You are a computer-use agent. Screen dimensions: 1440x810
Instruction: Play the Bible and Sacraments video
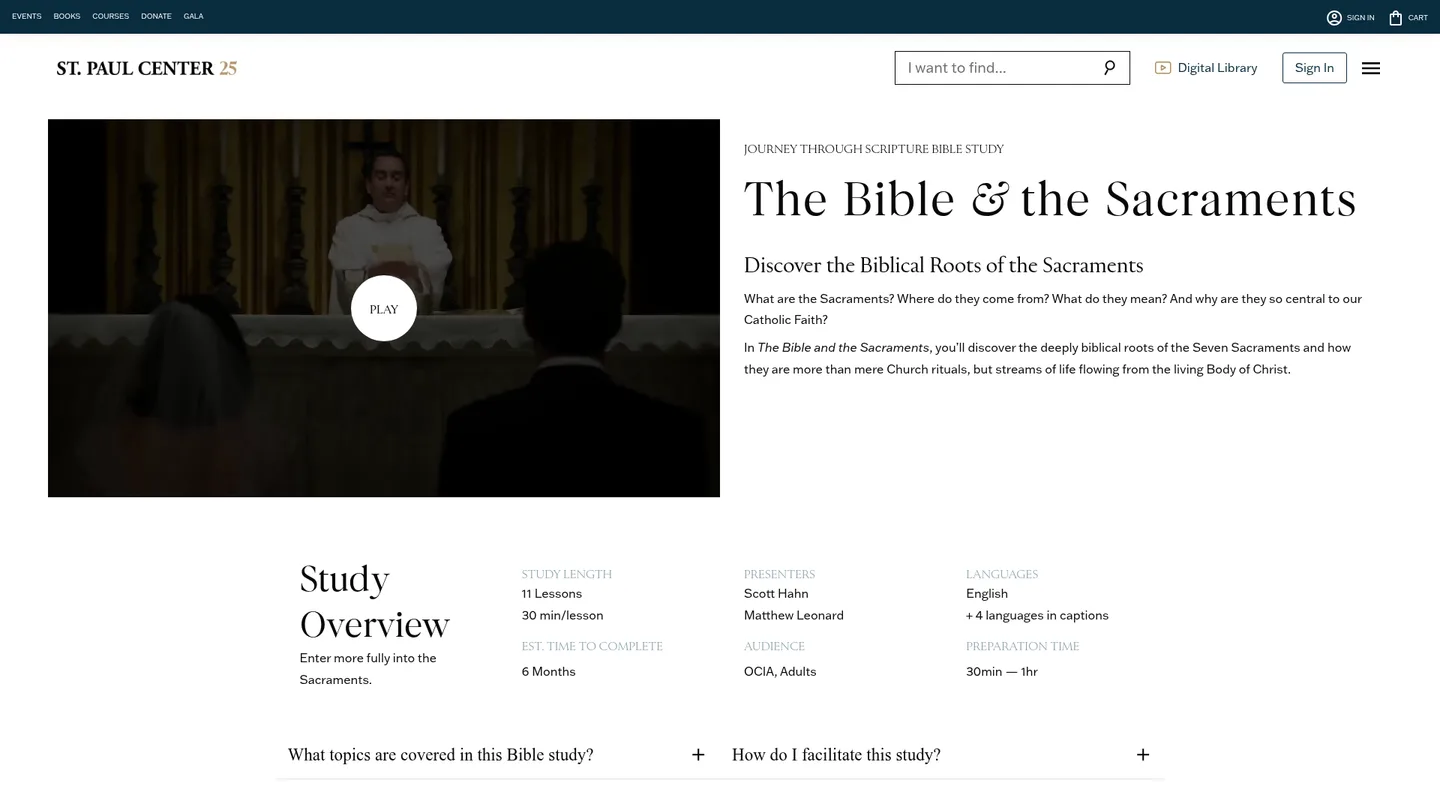pyautogui.click(x=384, y=308)
